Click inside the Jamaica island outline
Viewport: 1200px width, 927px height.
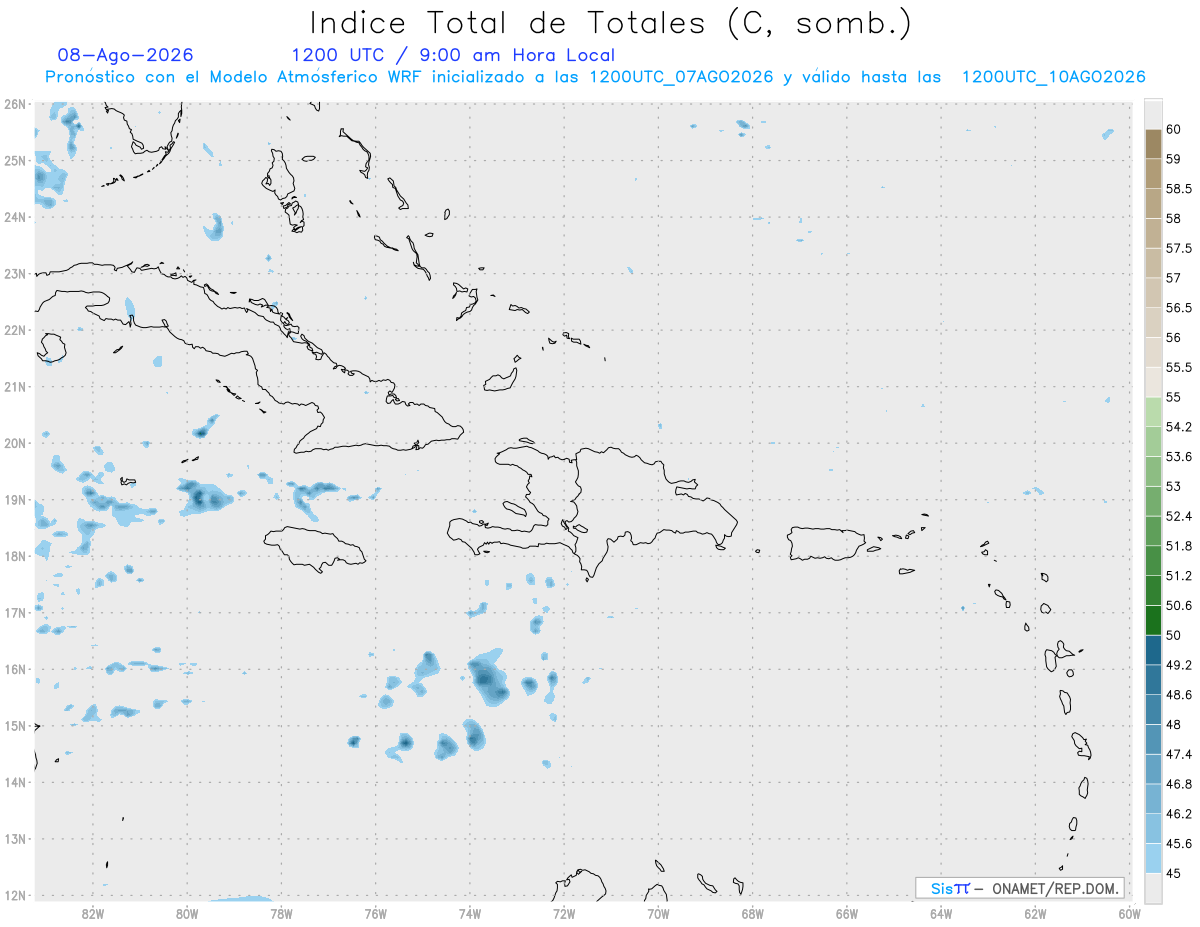tap(315, 548)
